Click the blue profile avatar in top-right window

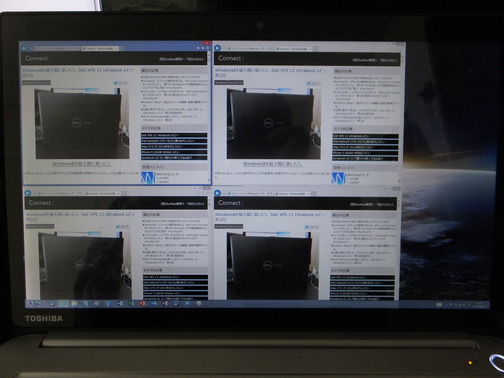point(338,178)
